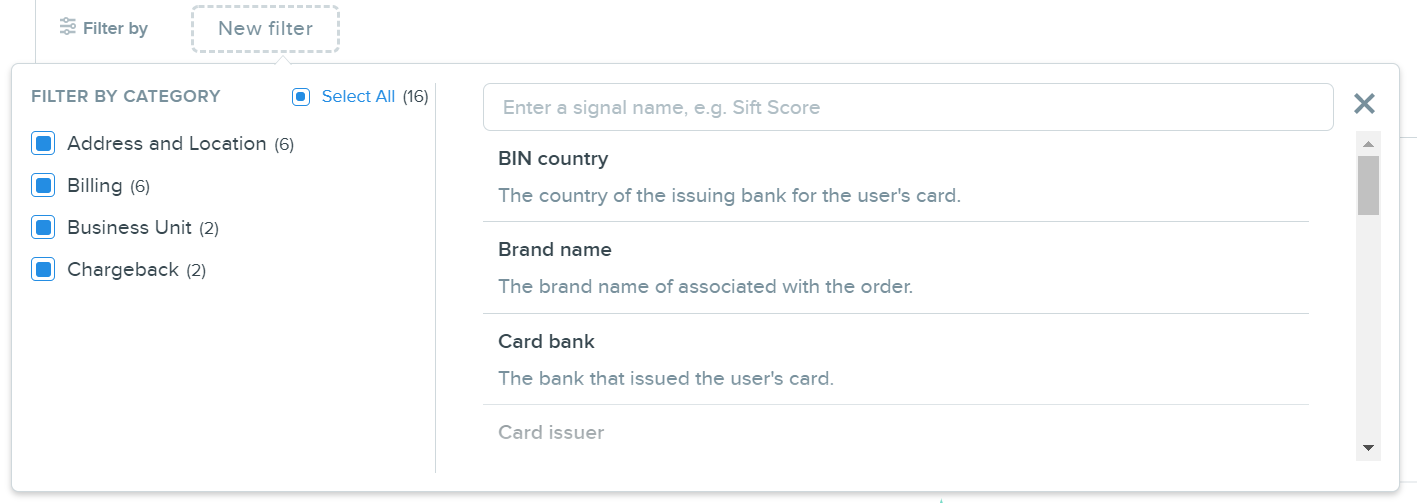Image resolution: width=1417 pixels, height=503 pixels.
Task: Toggle the Business Unit checkbox
Action: coord(43,228)
